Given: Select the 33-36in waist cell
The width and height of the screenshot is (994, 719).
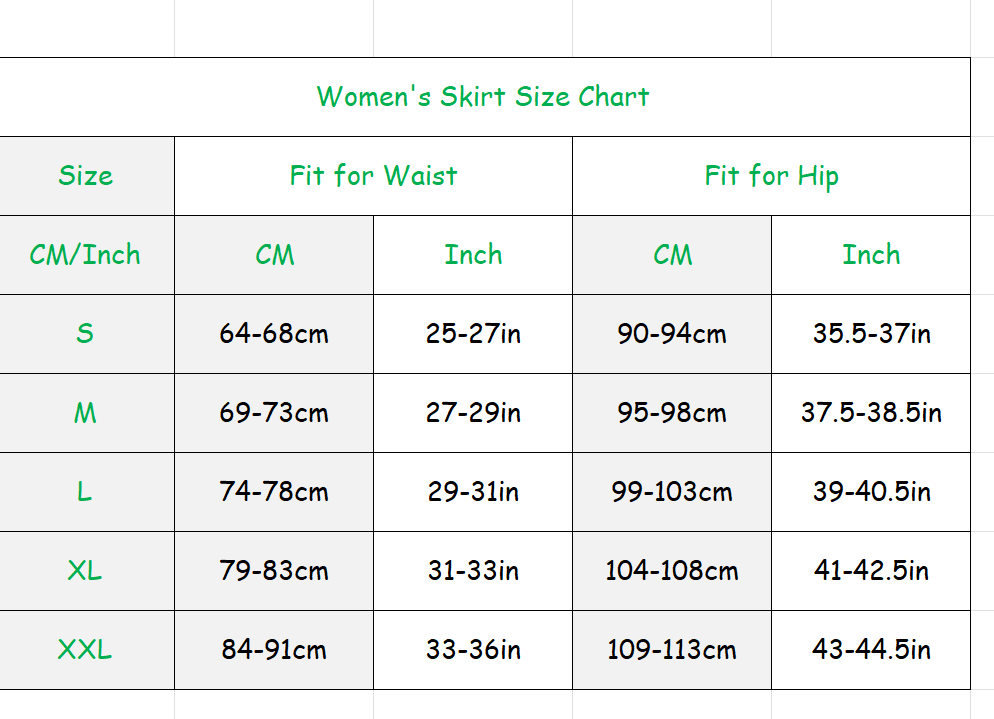Looking at the screenshot, I should pyautogui.click(x=473, y=650).
